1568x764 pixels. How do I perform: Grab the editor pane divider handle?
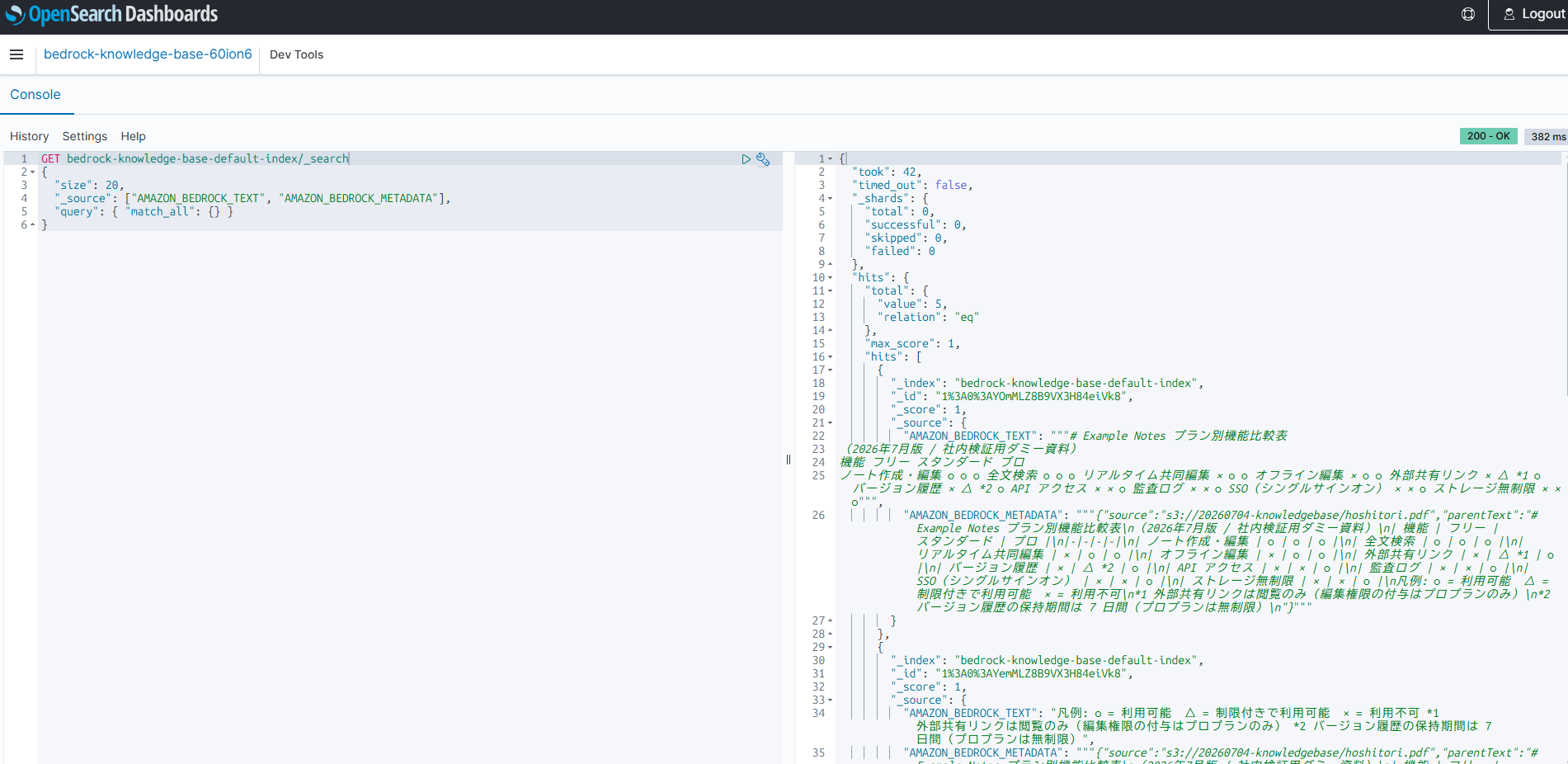(789, 460)
